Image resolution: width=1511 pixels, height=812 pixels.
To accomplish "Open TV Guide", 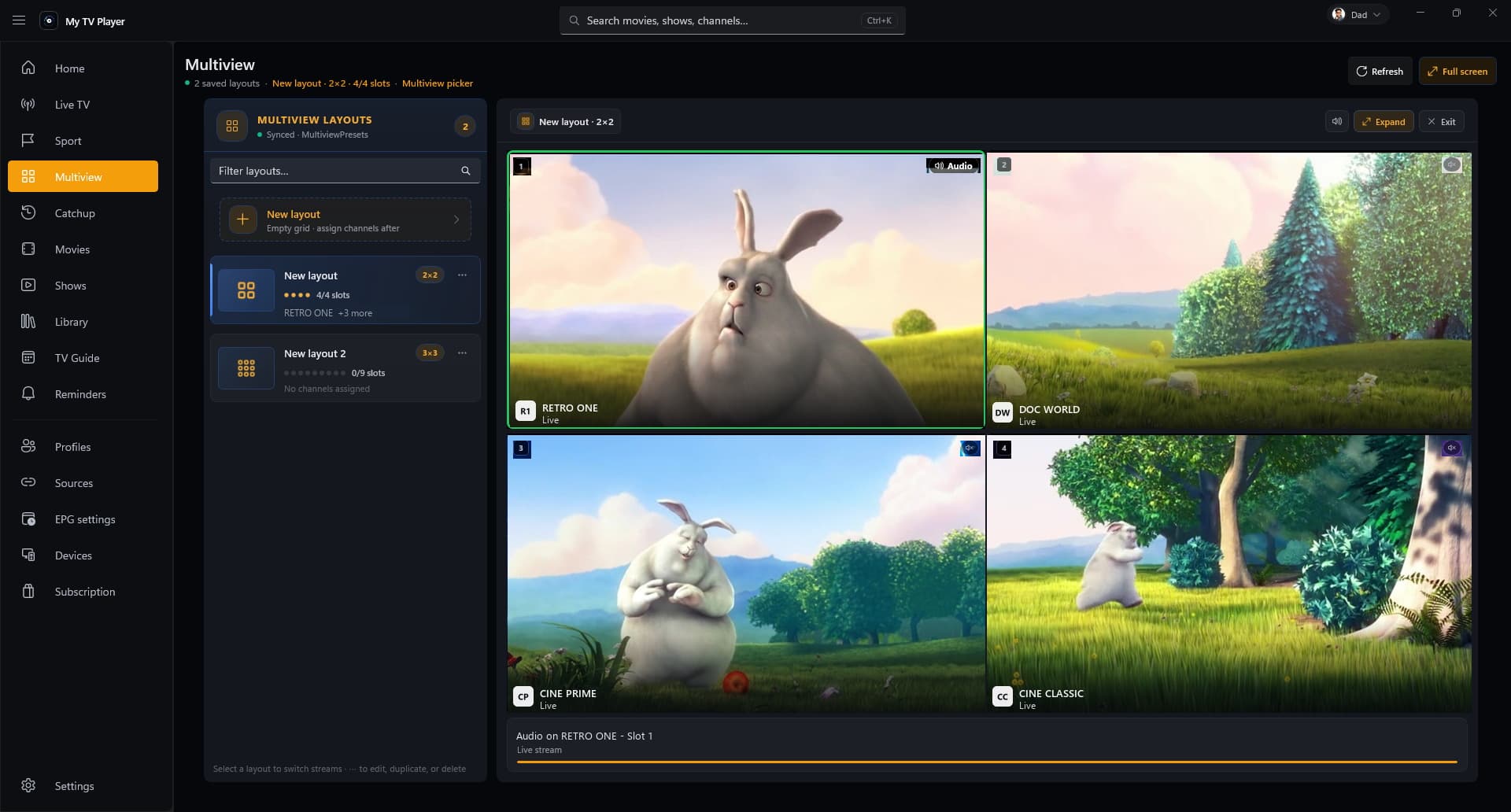I will coord(83,358).
